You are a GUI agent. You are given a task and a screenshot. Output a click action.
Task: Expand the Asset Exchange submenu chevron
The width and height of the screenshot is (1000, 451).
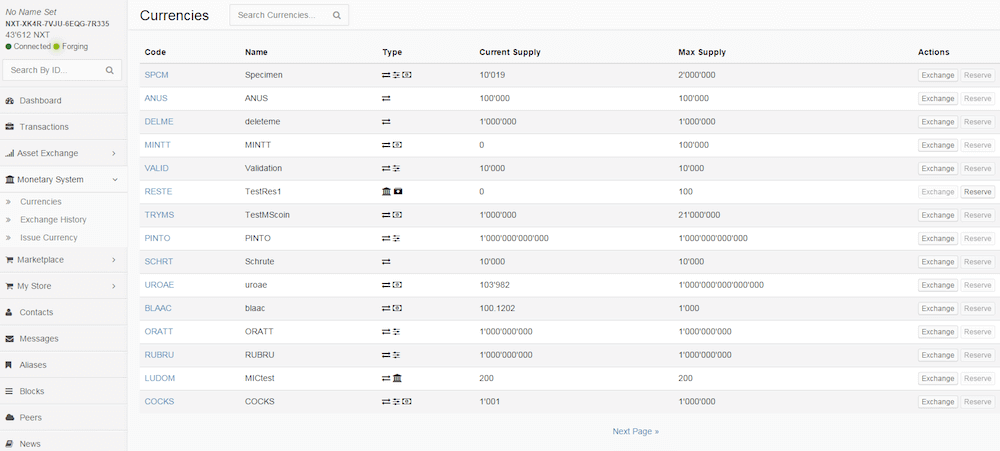pyautogui.click(x=114, y=153)
